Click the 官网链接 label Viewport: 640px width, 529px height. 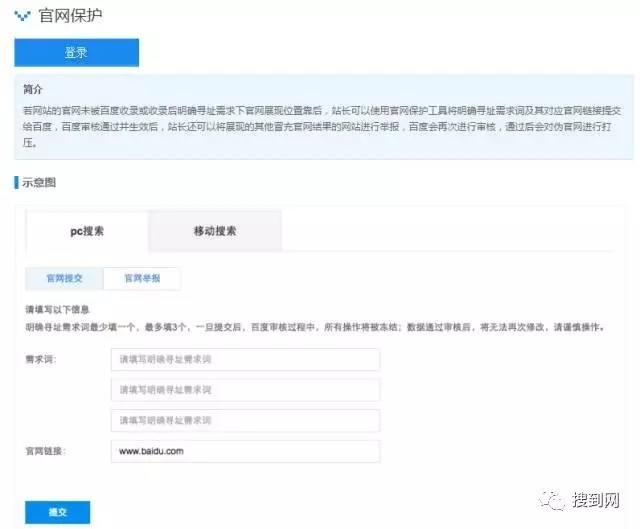(46, 451)
